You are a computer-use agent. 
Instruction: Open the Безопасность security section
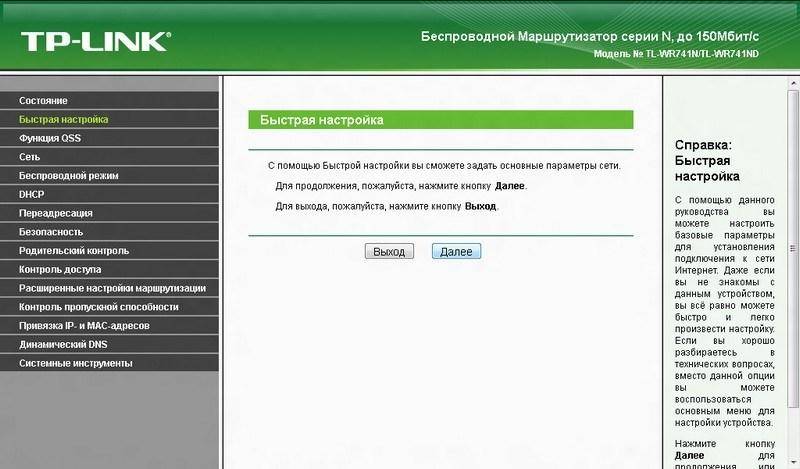(x=50, y=232)
